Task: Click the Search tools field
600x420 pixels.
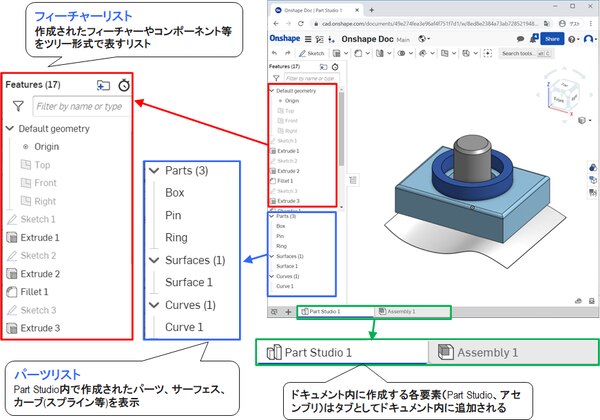Action: (x=526, y=53)
